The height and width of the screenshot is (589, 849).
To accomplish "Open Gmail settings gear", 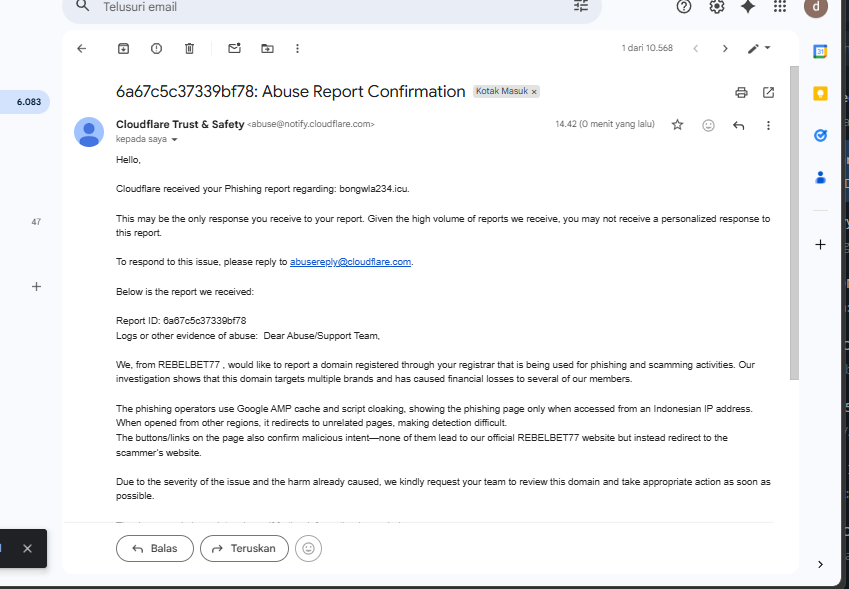I will [717, 6].
